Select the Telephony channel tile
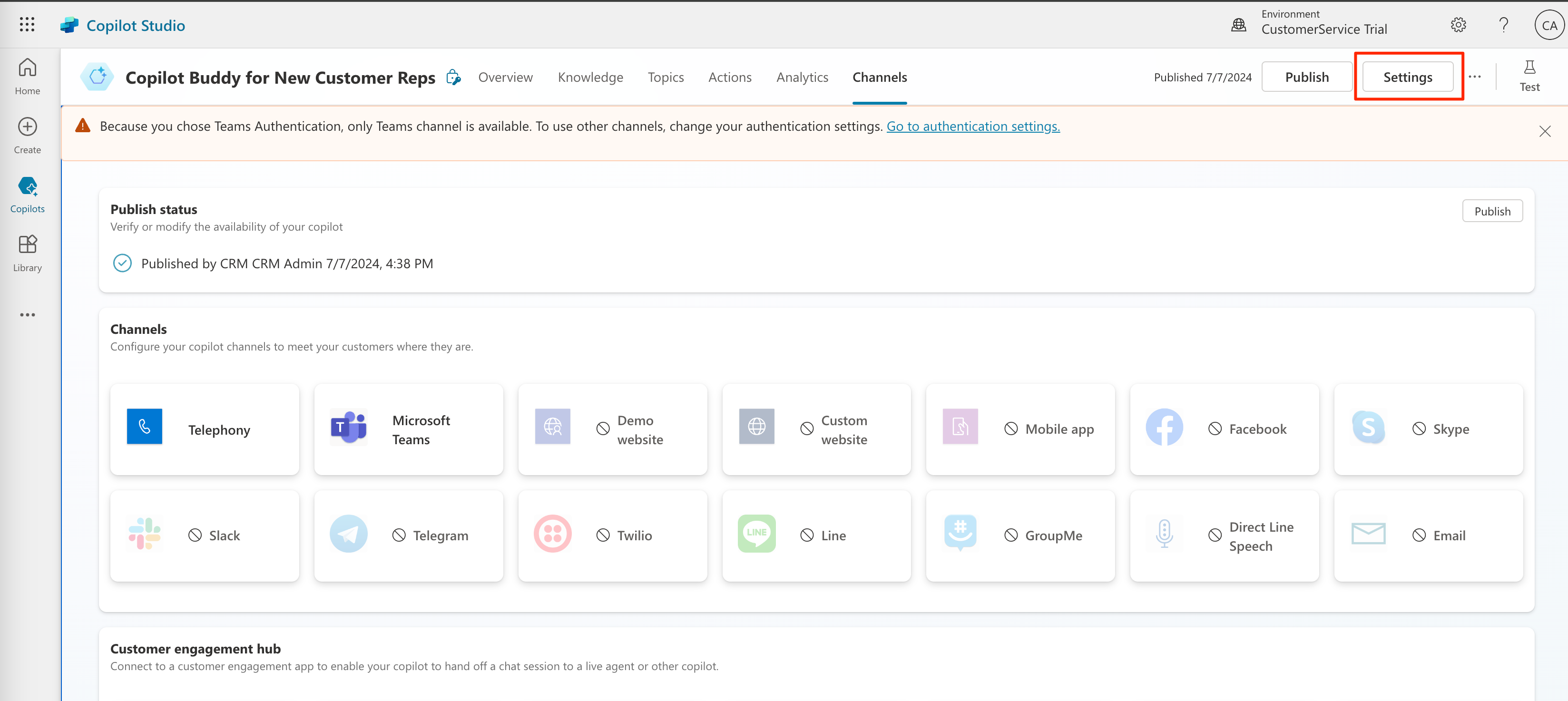This screenshot has height=701, width=1568. tap(205, 429)
